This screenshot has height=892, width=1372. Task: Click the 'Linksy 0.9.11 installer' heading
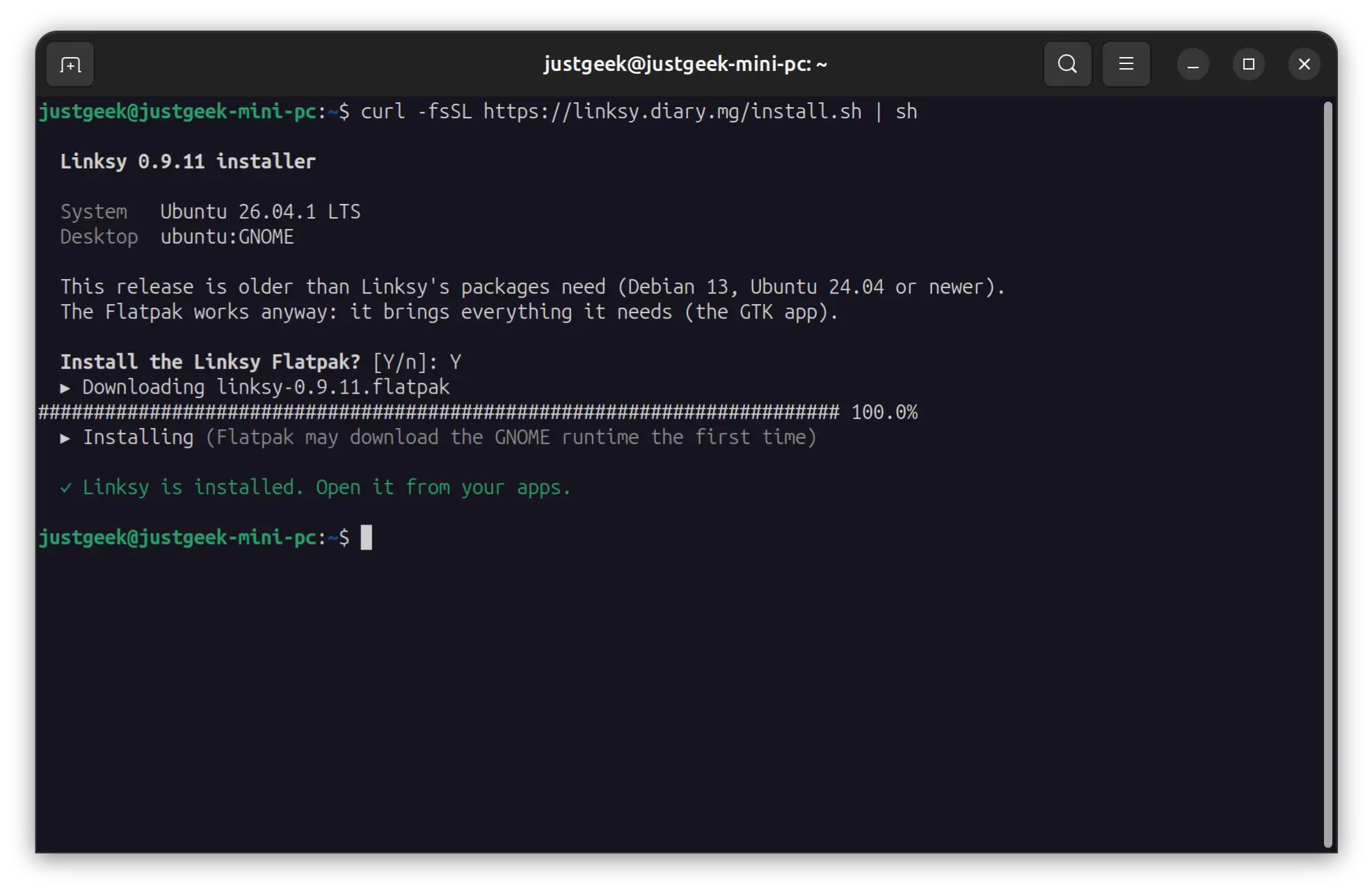188,161
